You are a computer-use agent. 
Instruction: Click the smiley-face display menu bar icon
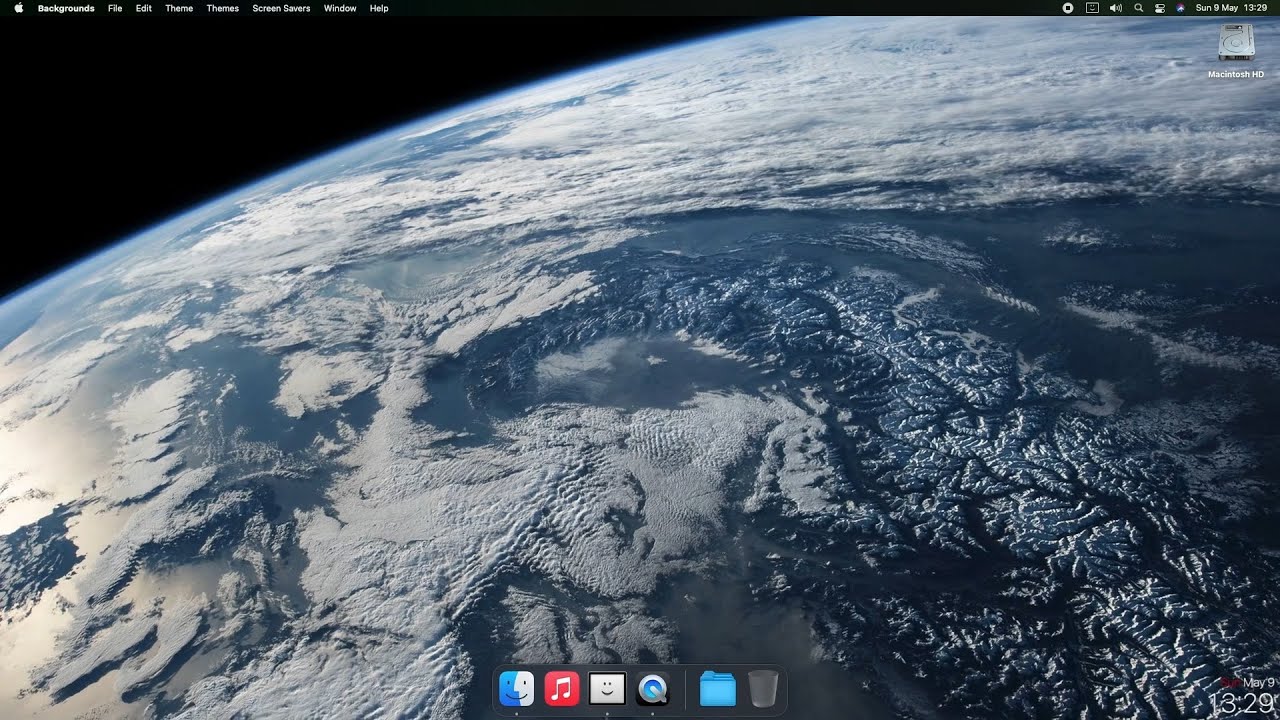(1092, 8)
